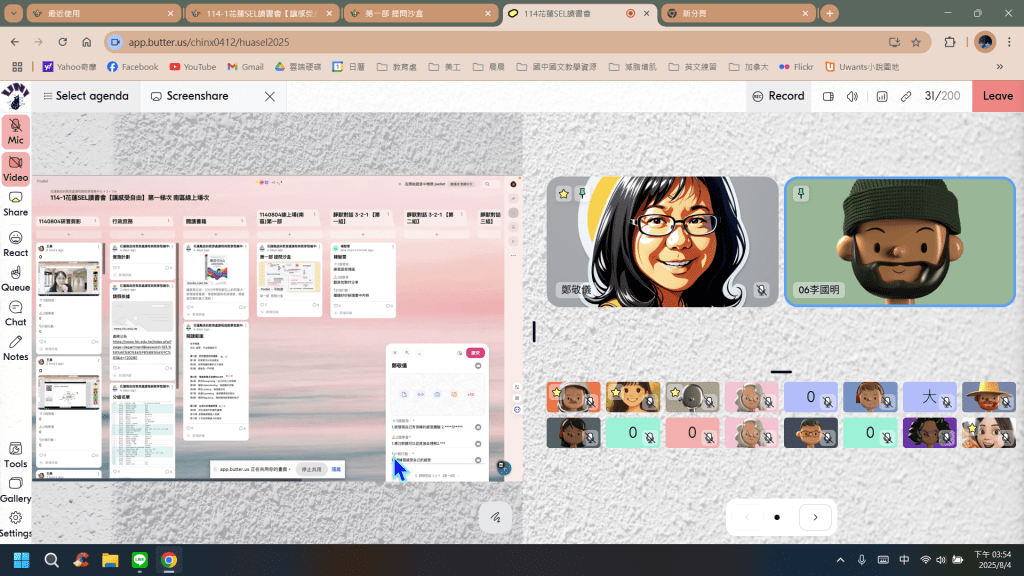Screen dimensions: 1024x576
Task: Unmute the Mic in the sidebar
Action: click(x=16, y=131)
